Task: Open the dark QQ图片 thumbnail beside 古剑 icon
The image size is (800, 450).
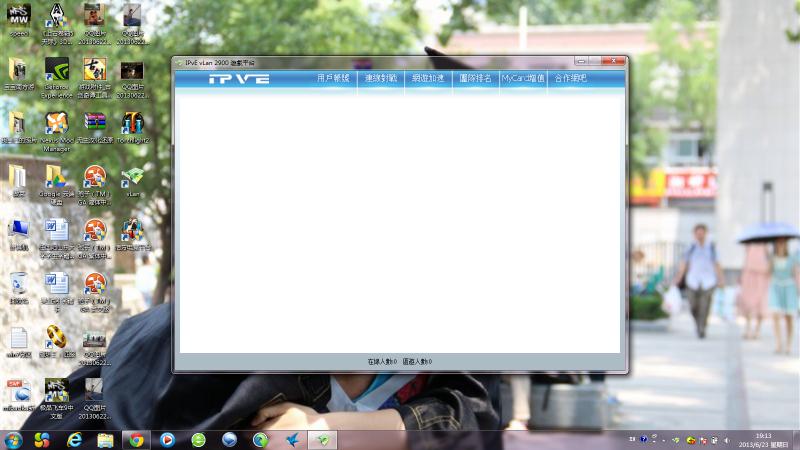Action: 133,78
